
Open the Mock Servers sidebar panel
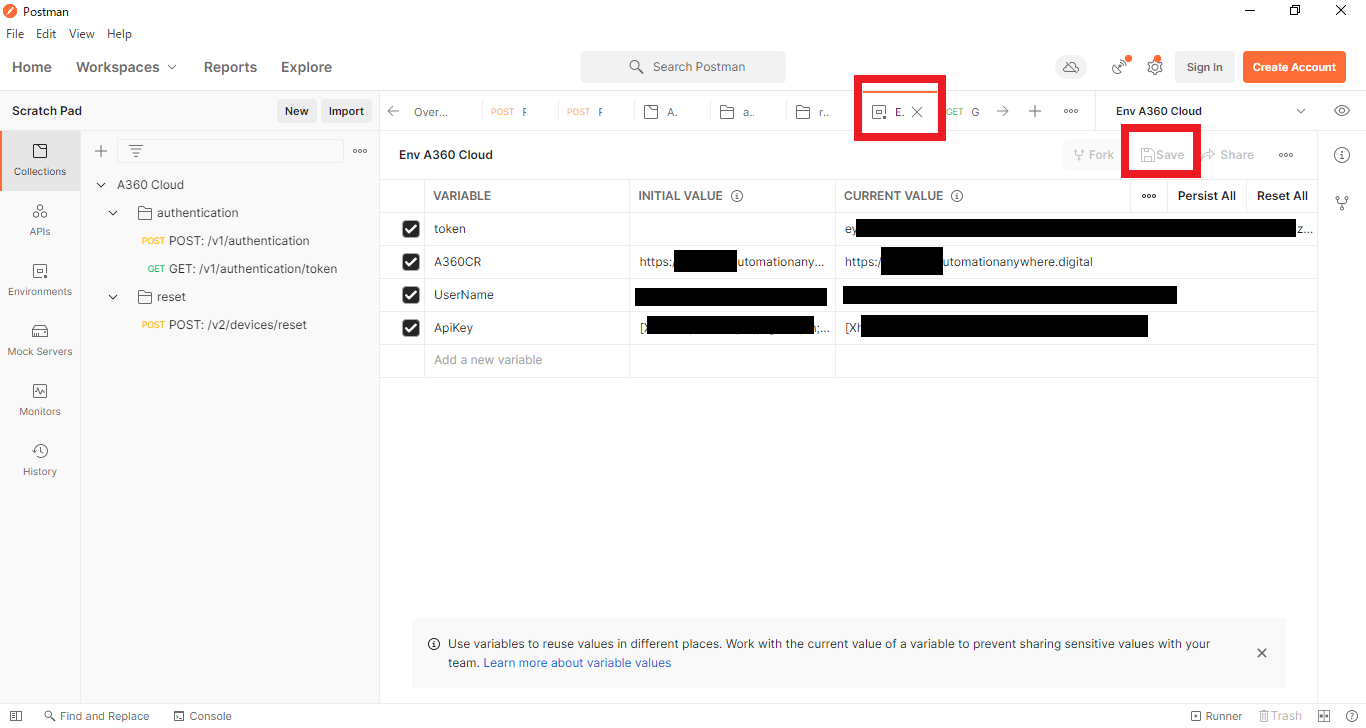40,340
